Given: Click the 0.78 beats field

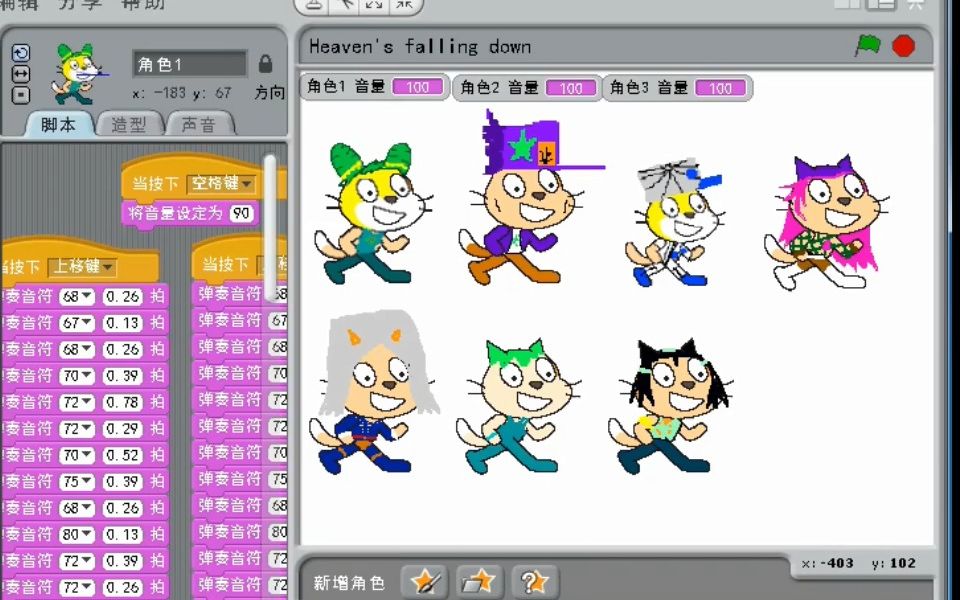Looking at the screenshot, I should click(x=123, y=402).
